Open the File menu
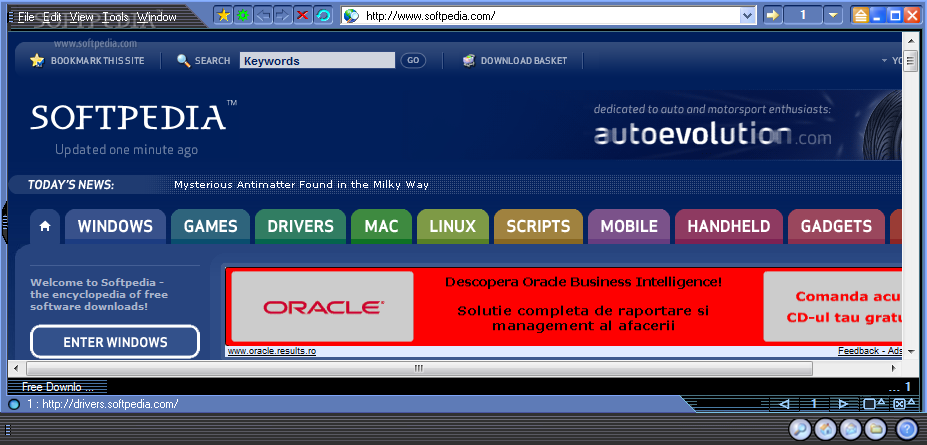 pyautogui.click(x=26, y=17)
